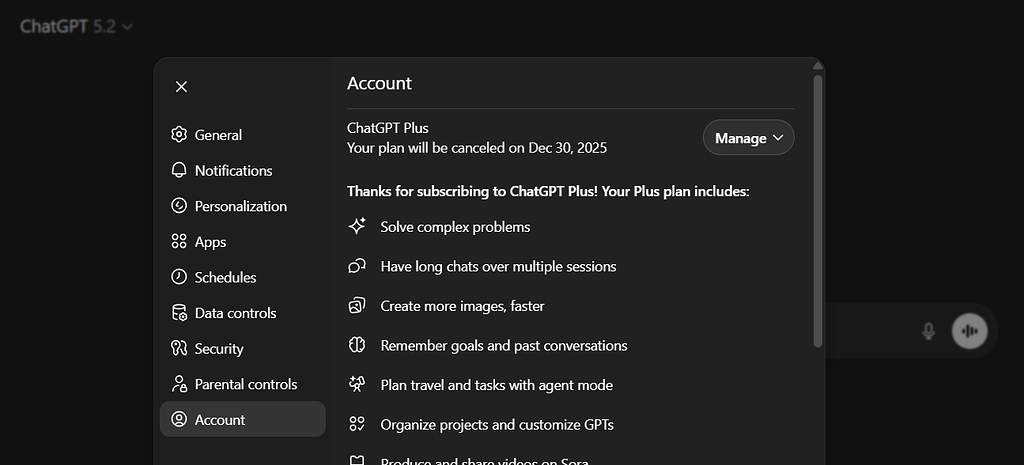Click the Notifications bell icon
Viewport: 1024px width, 465px height.
coord(179,170)
